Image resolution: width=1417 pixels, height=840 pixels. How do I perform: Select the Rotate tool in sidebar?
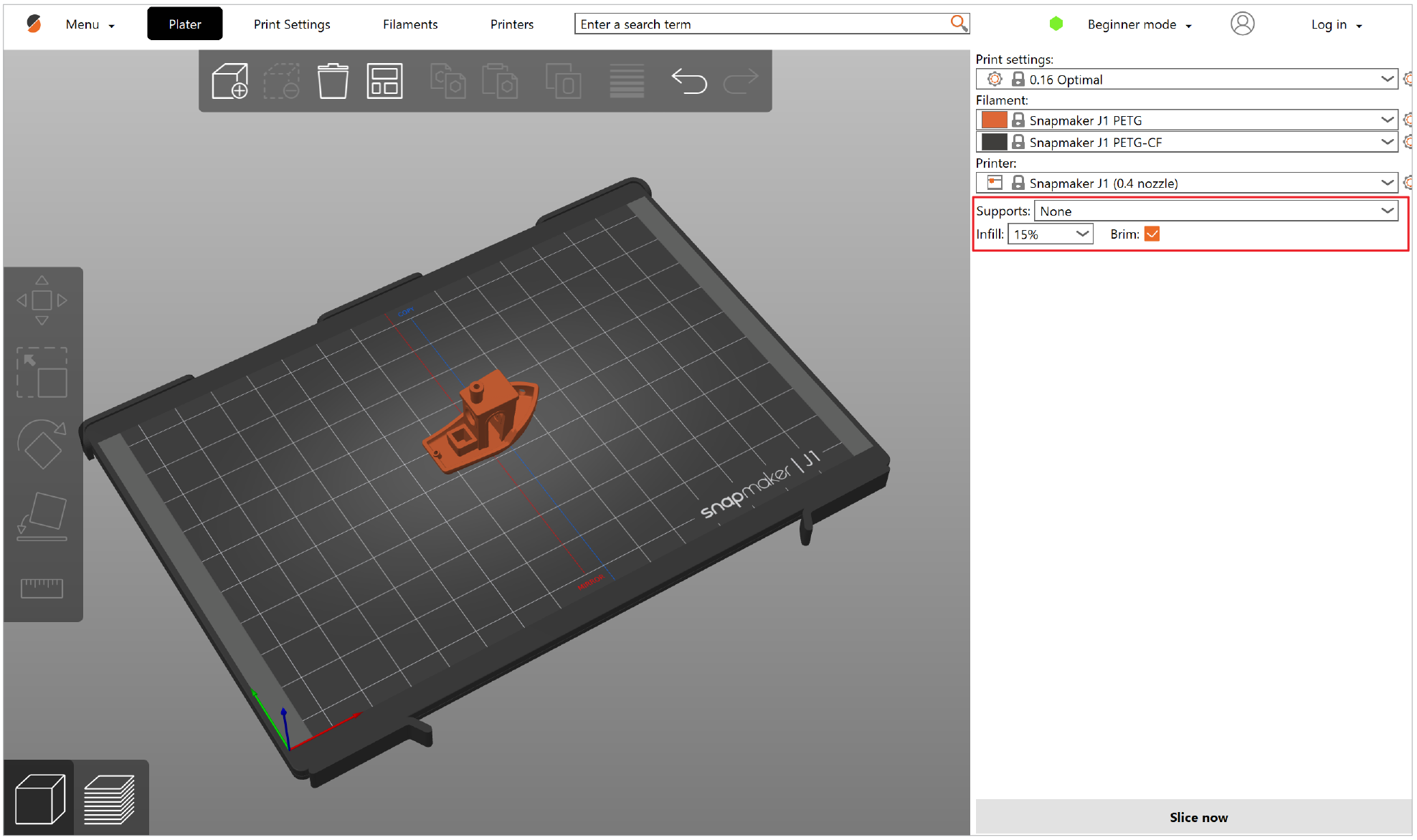coord(42,444)
